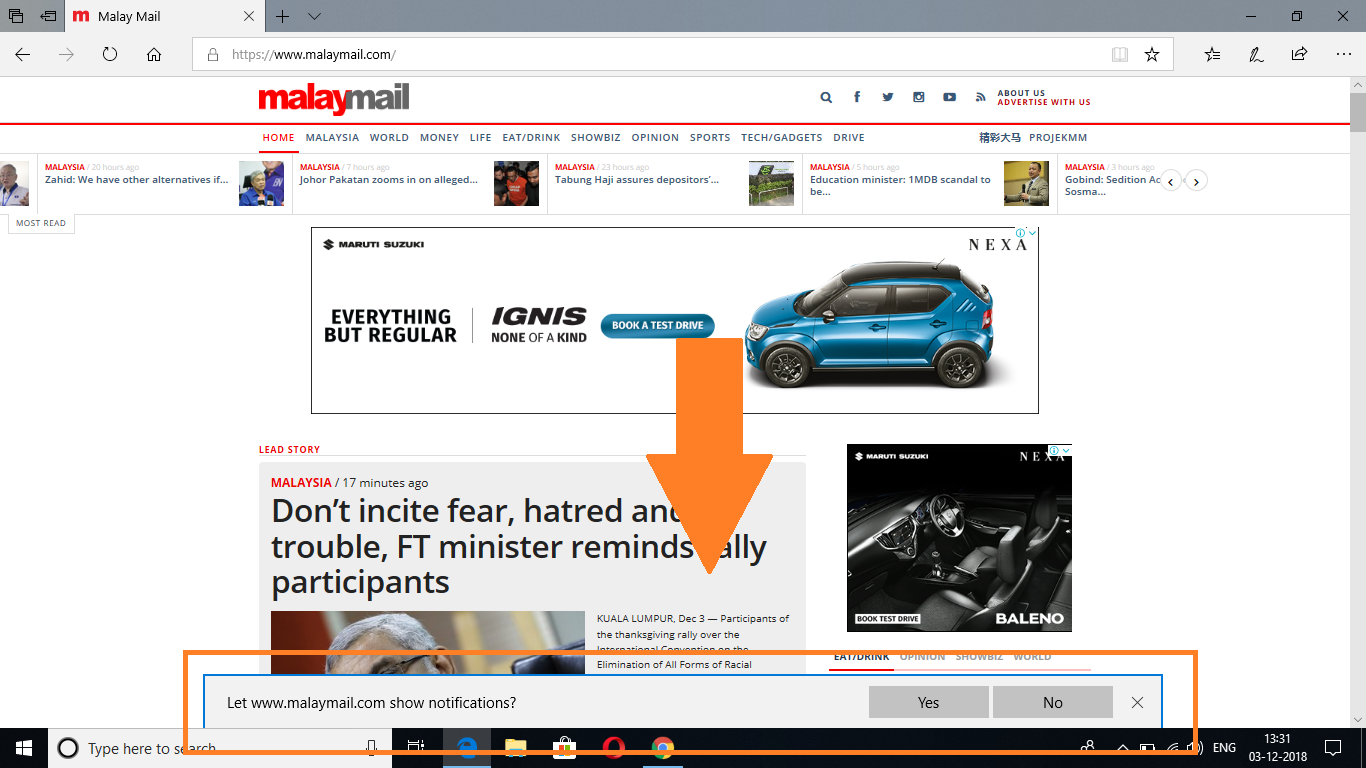Open the SPORTS section
Viewport: 1366px width, 768px height.
coord(710,138)
